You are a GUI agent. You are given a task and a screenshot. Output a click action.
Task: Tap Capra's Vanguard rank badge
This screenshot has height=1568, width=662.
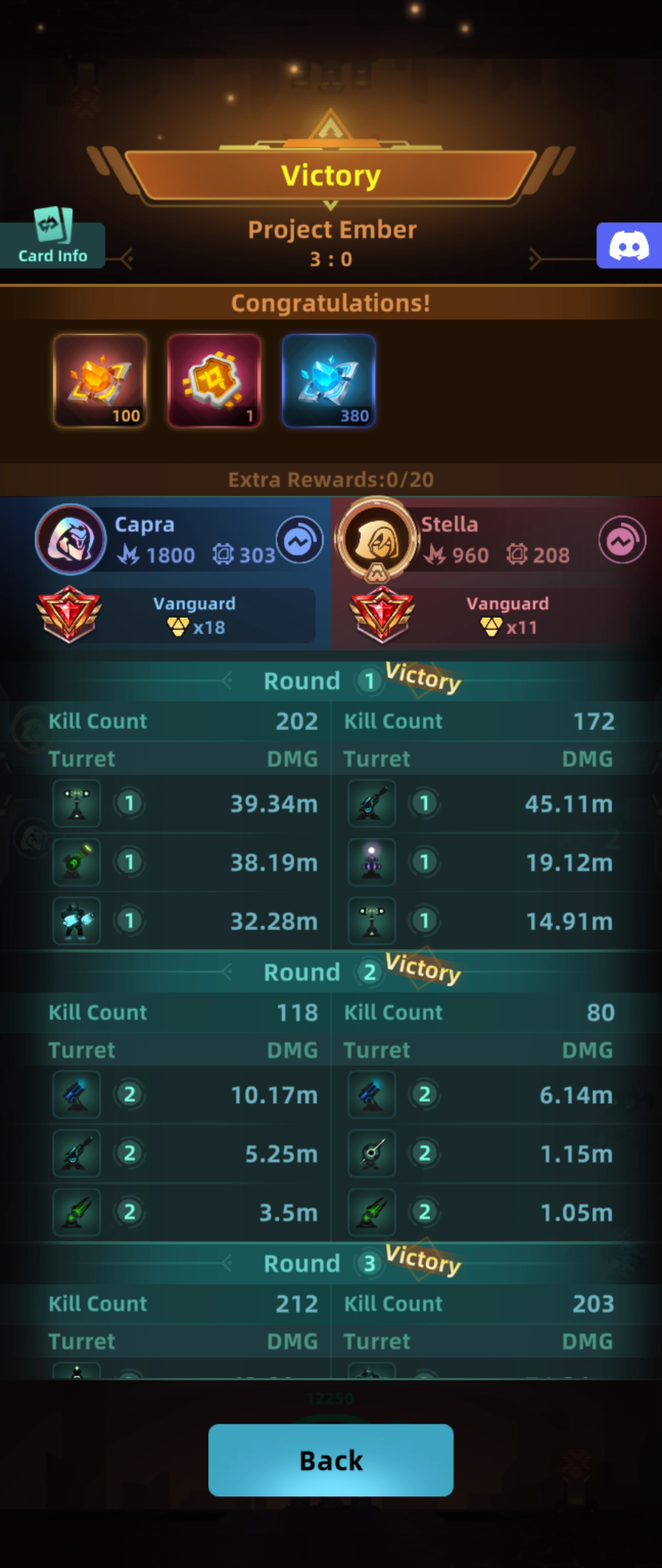point(68,614)
